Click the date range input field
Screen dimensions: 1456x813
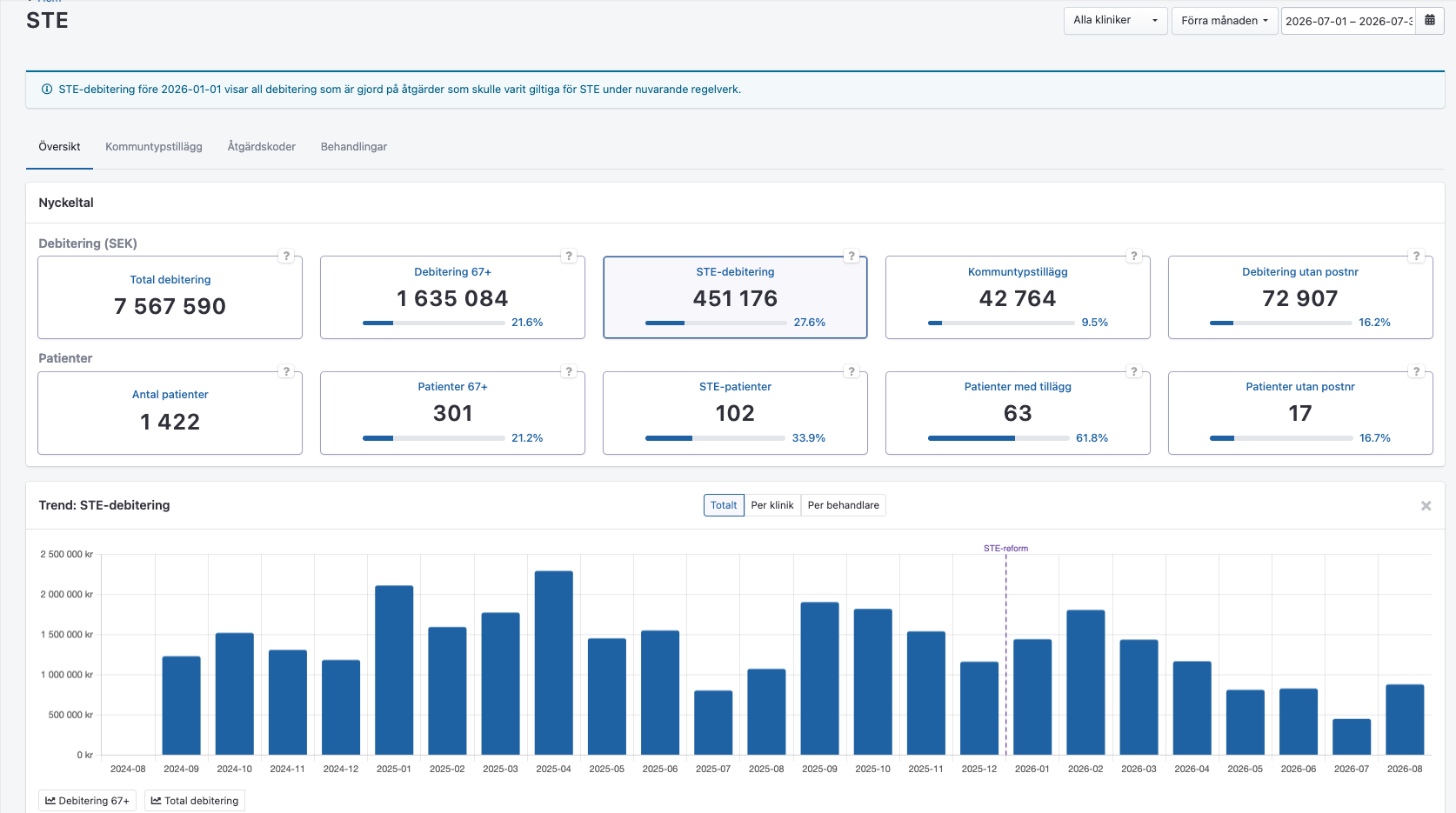[1348, 21]
